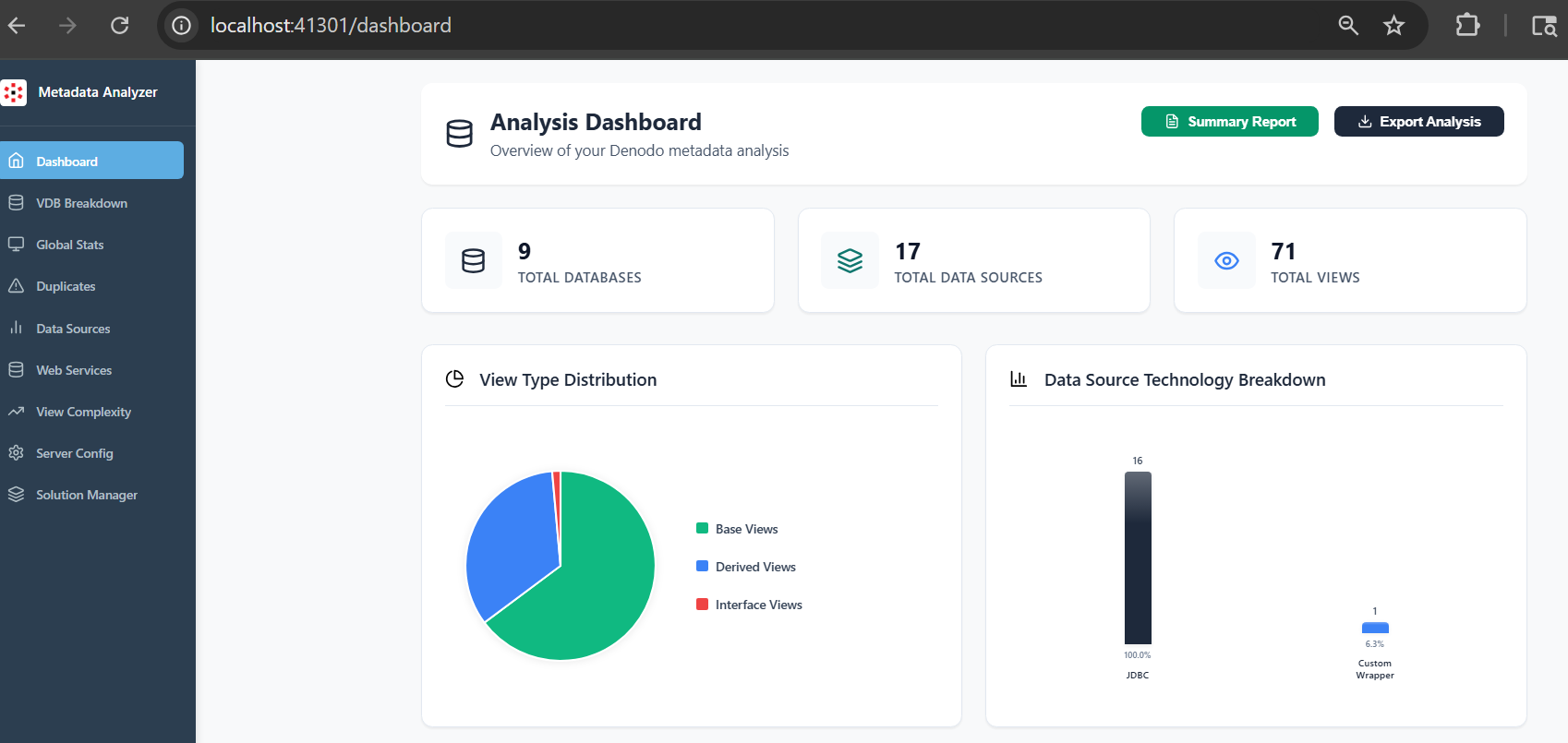Open Web Services from sidebar

pyautogui.click(x=91, y=369)
